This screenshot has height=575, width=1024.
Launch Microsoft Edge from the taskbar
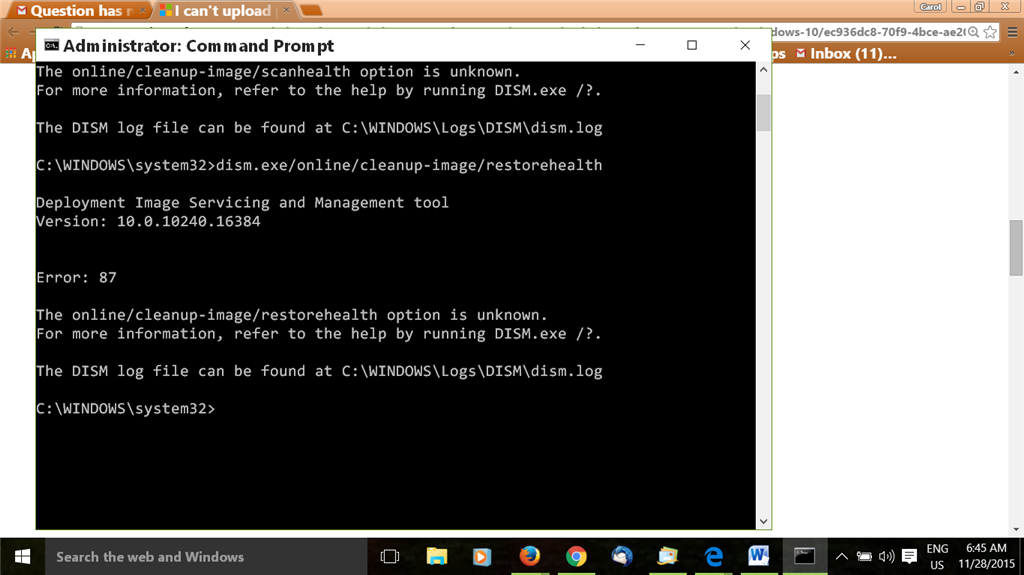click(x=713, y=557)
